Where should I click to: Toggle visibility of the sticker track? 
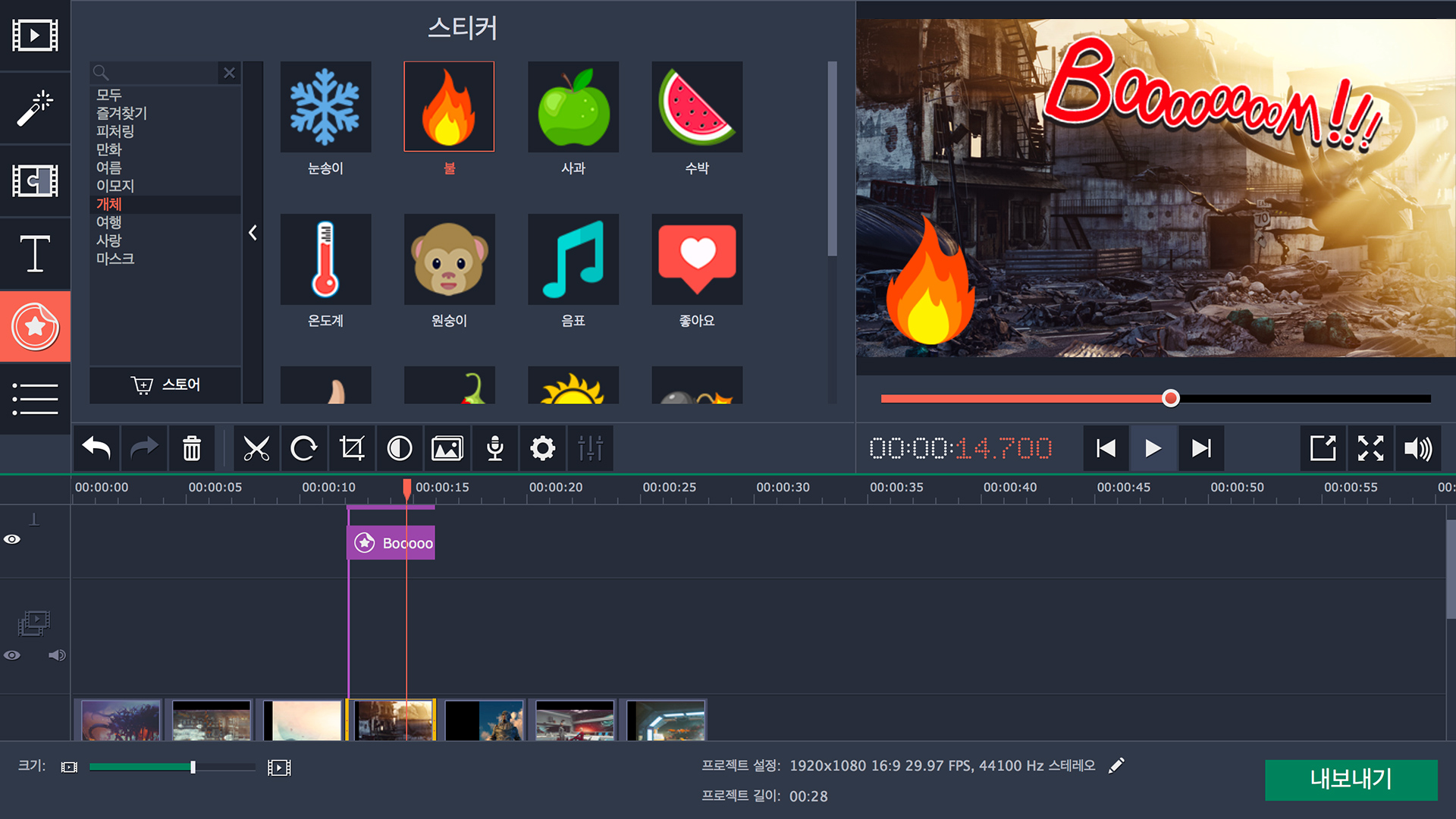click(12, 539)
